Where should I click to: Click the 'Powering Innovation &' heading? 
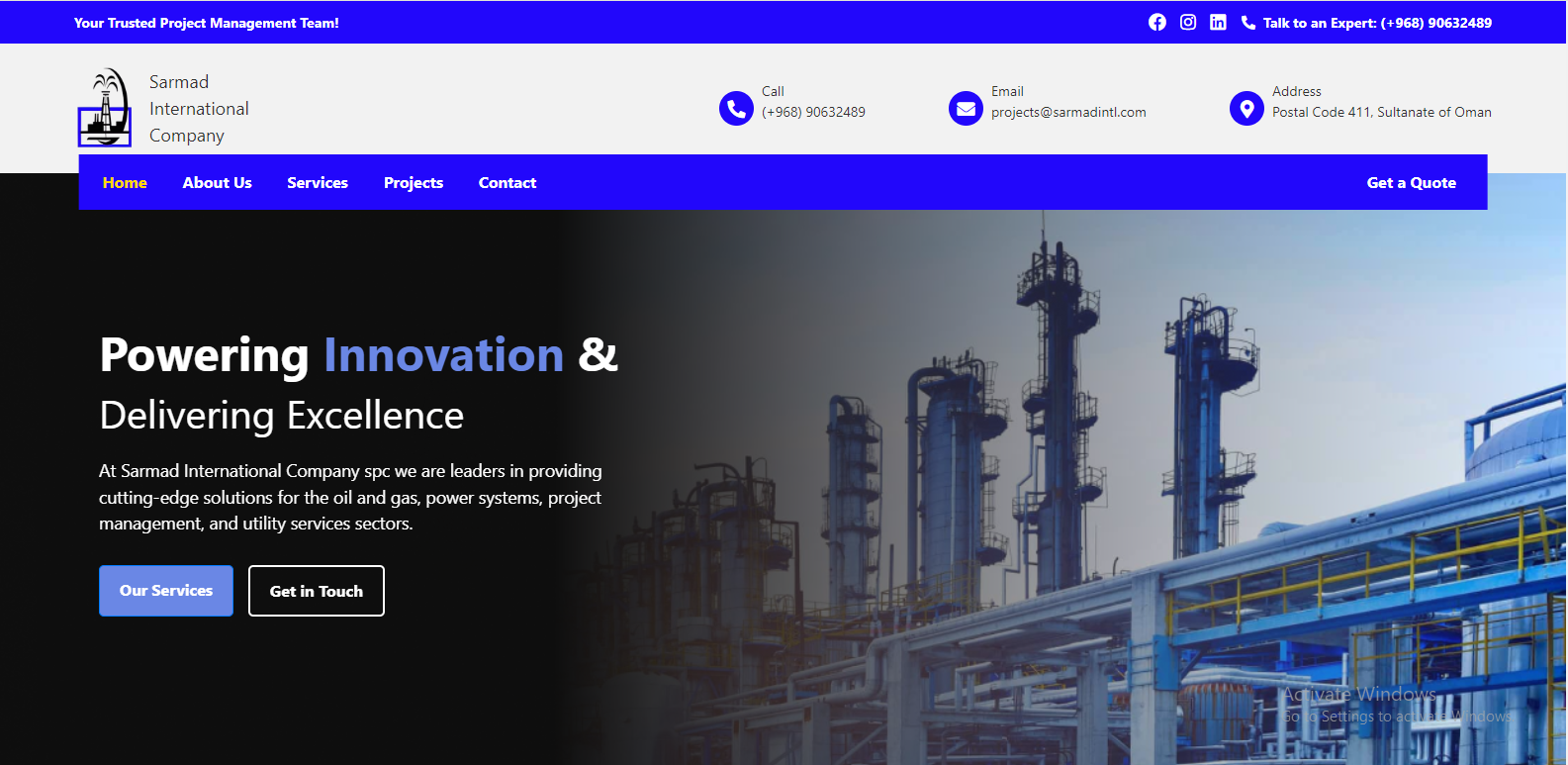[358, 354]
